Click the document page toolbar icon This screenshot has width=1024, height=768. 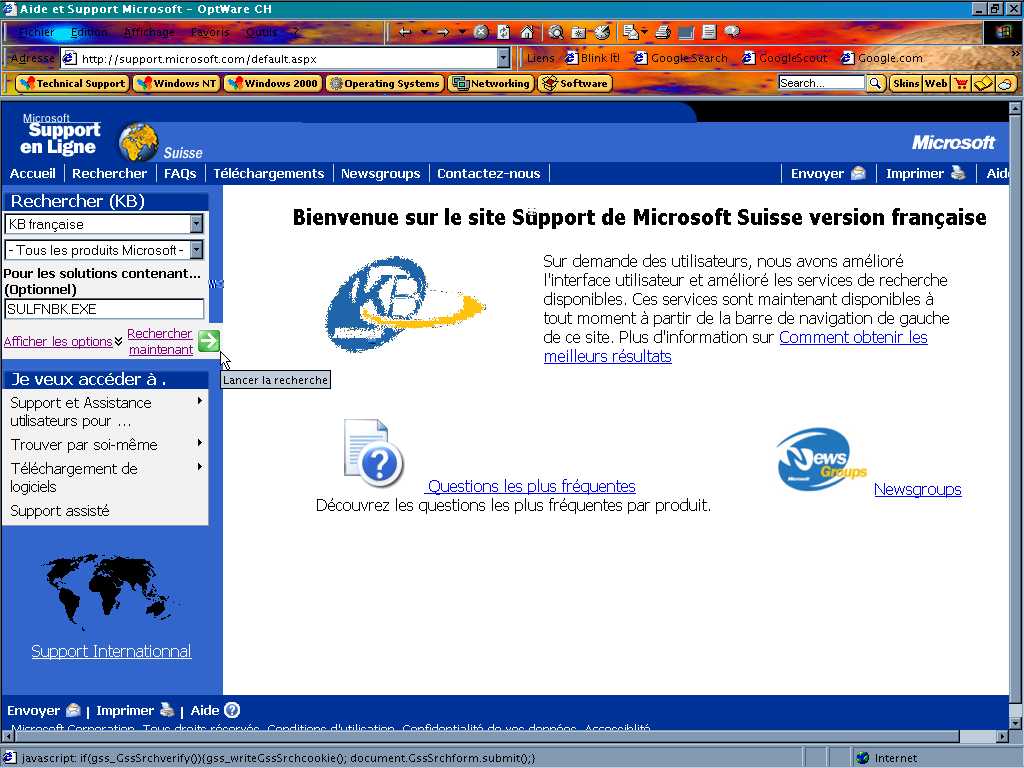709,32
